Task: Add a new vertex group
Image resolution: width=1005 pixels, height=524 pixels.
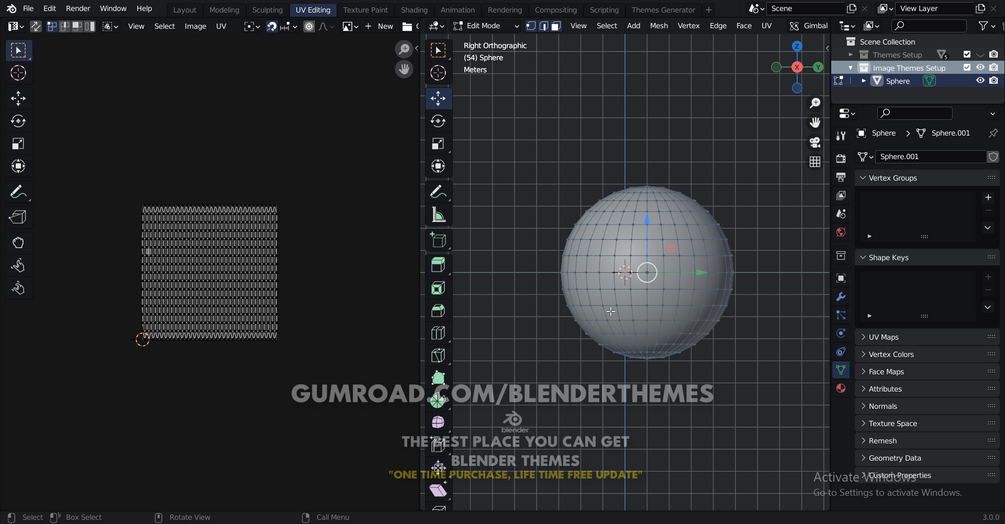Action: click(x=988, y=197)
